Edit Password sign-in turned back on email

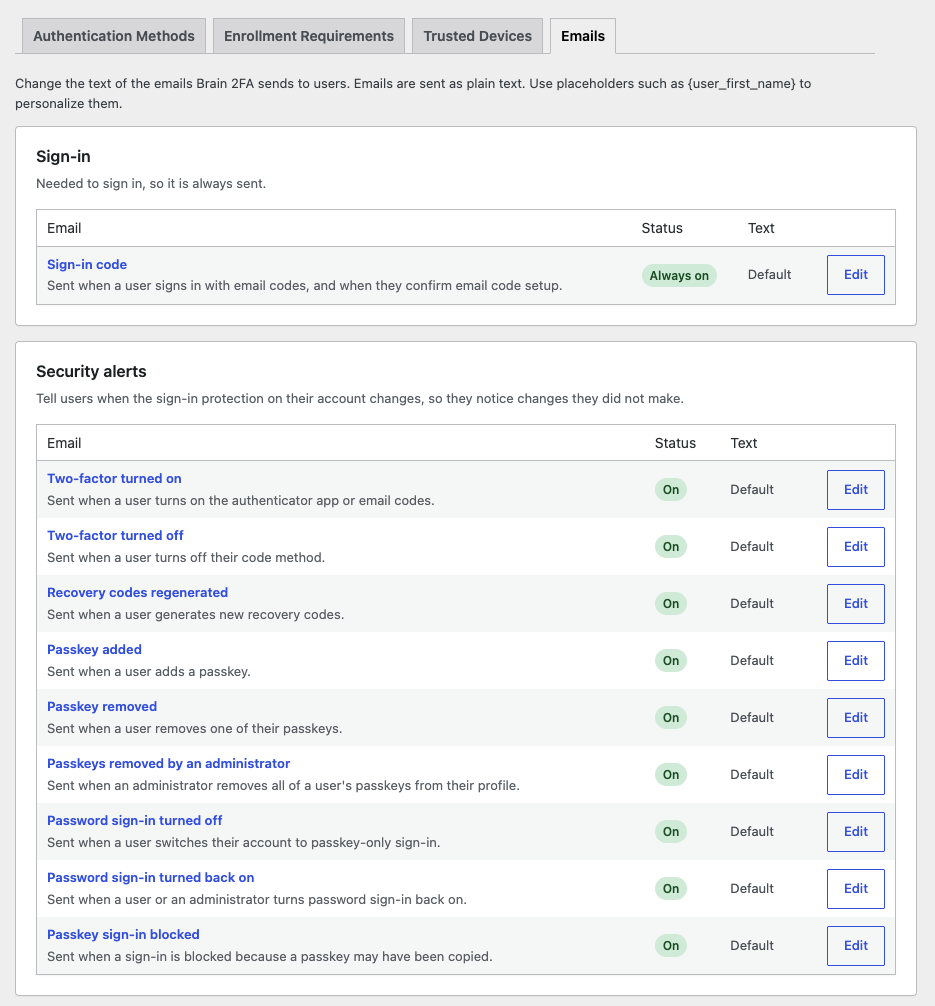pyautogui.click(x=855, y=889)
